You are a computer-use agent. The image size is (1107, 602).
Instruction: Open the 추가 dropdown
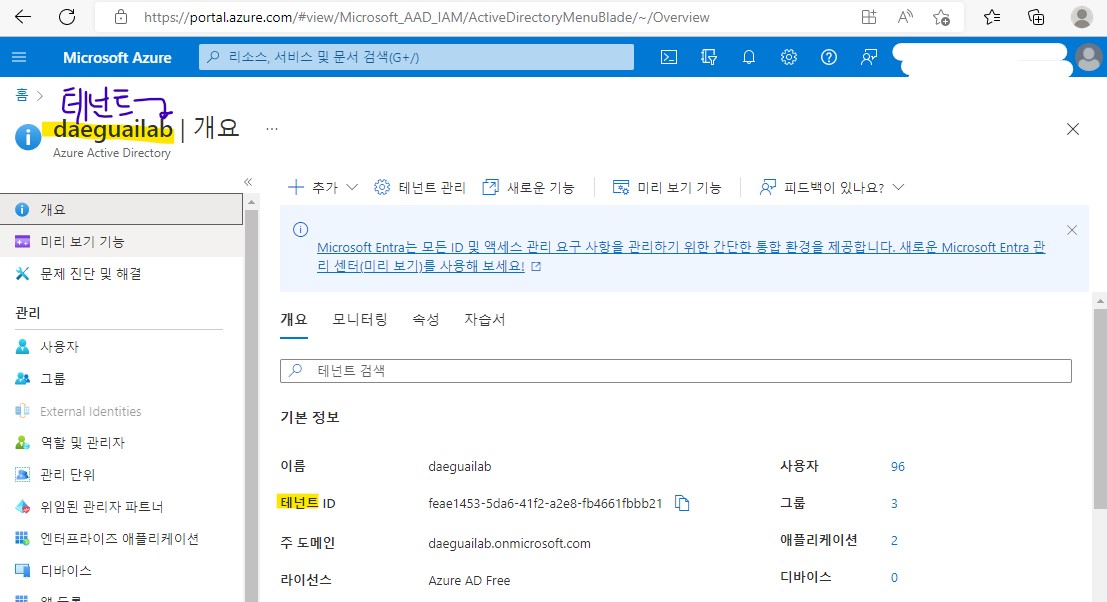tap(323, 187)
